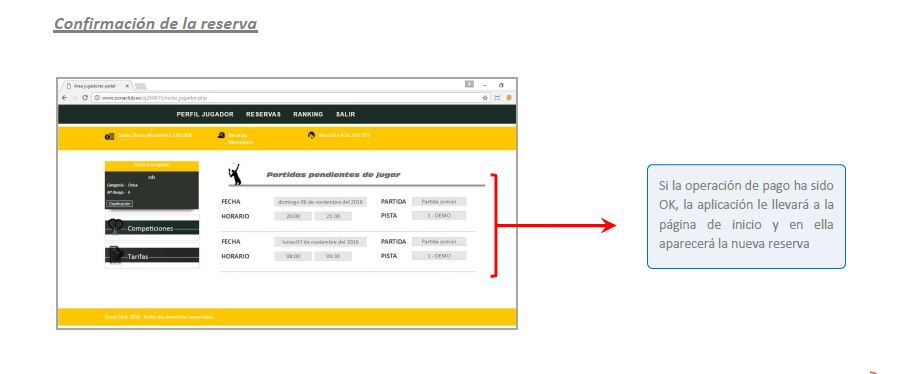Click the date field lunes 07 de noviembre

320,242
